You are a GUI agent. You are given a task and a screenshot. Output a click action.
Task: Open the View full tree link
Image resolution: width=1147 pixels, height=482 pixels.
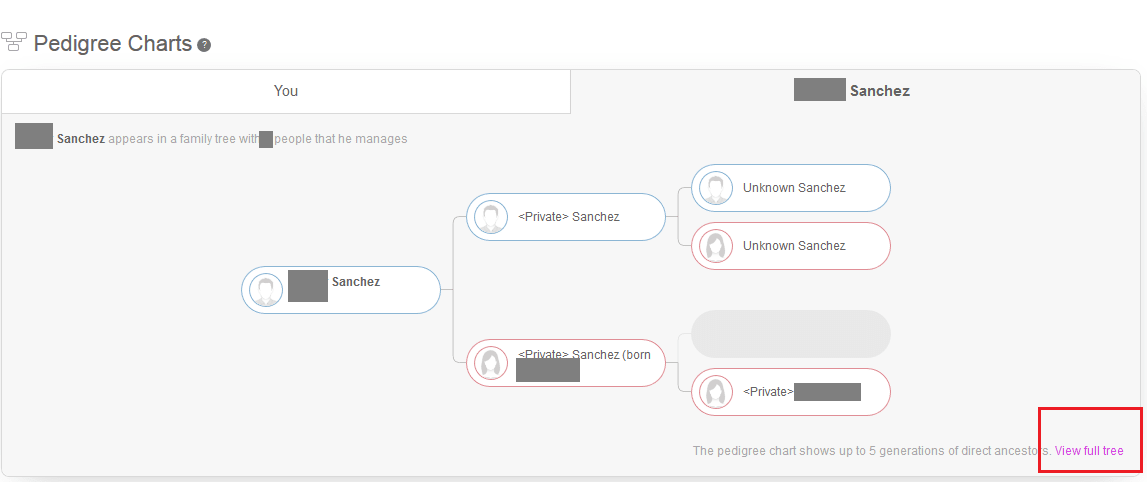(x=1088, y=451)
